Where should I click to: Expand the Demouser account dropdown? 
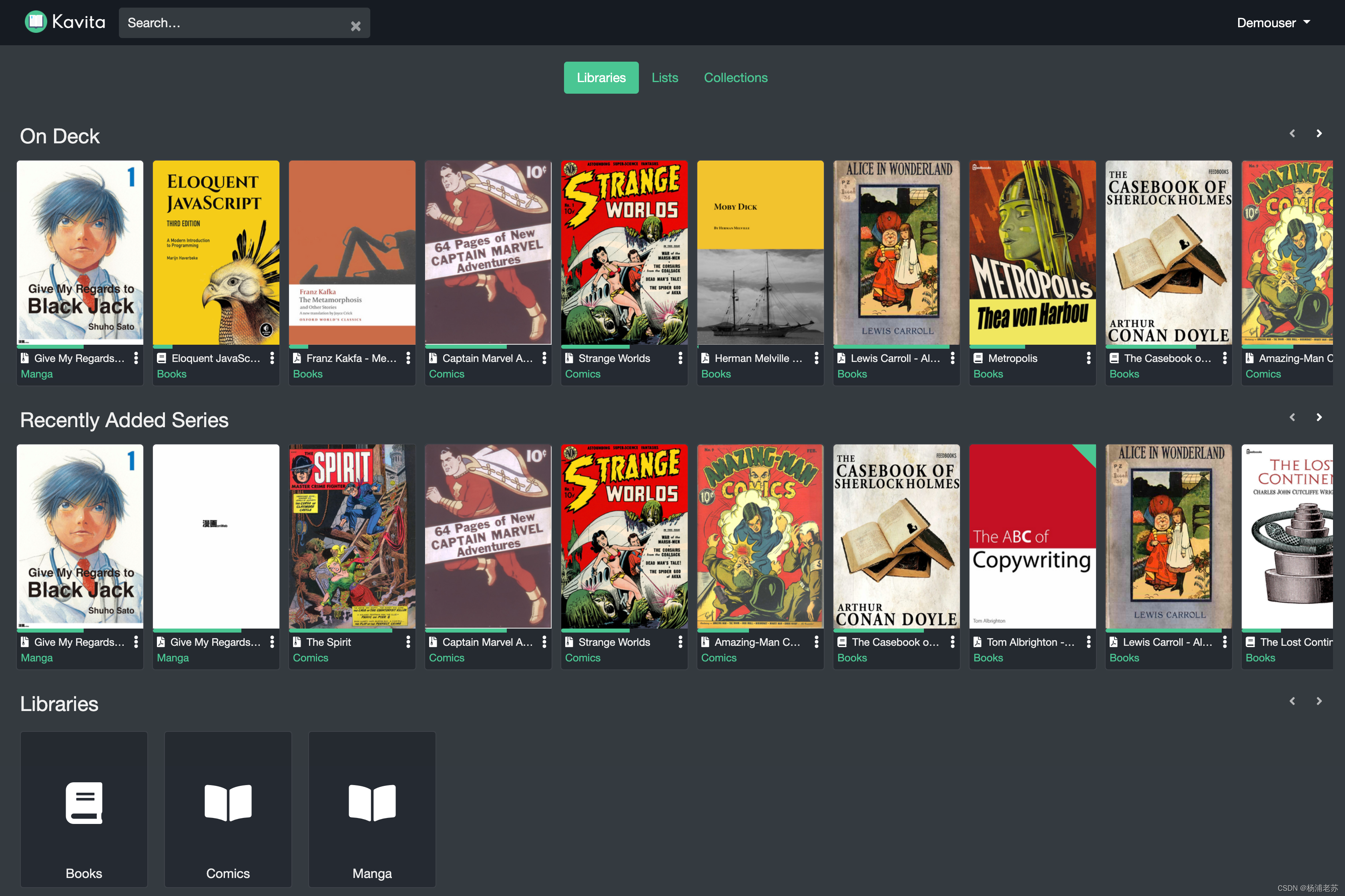click(1273, 23)
